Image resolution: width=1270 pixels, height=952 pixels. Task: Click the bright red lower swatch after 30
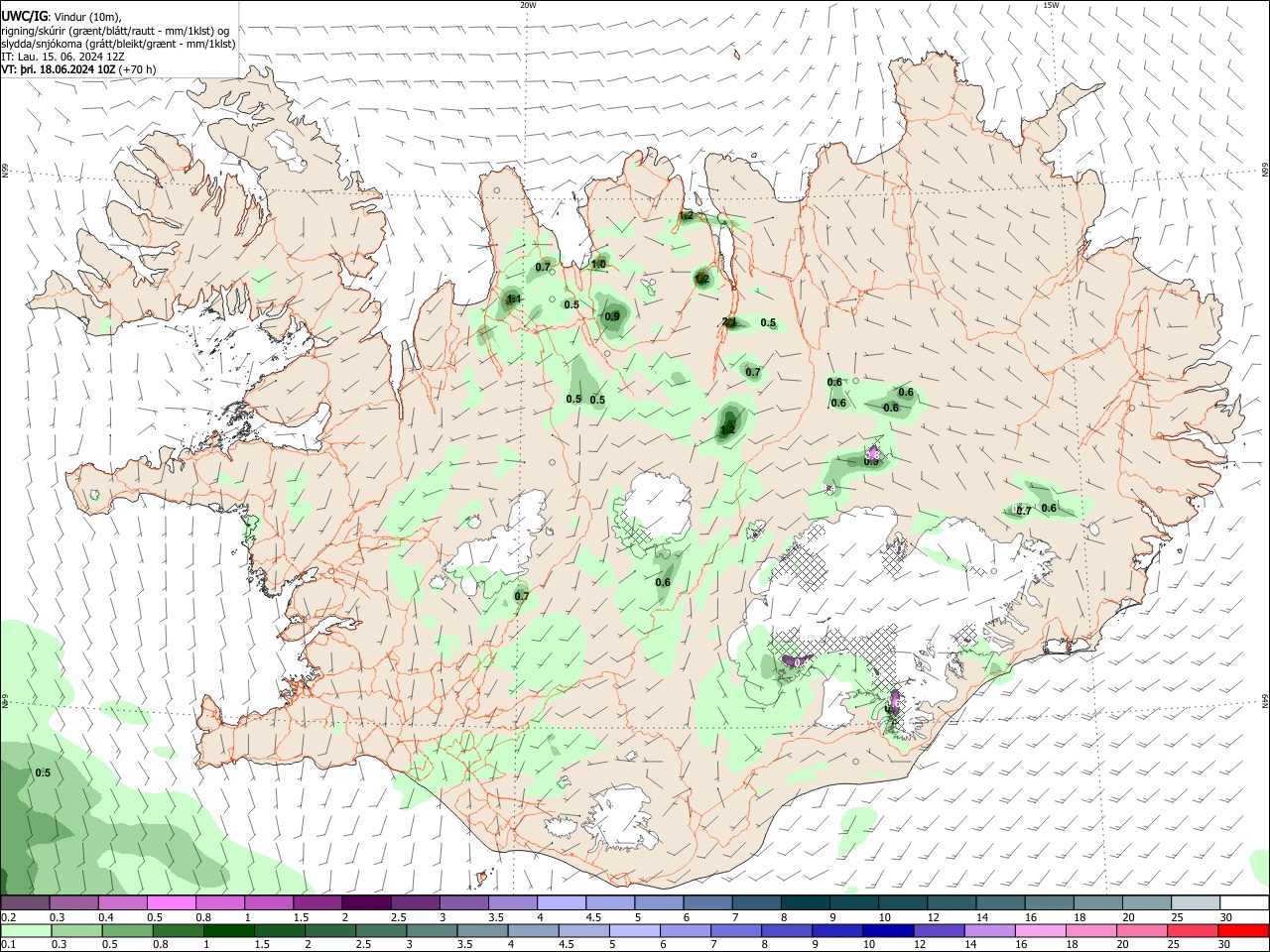(1242, 930)
